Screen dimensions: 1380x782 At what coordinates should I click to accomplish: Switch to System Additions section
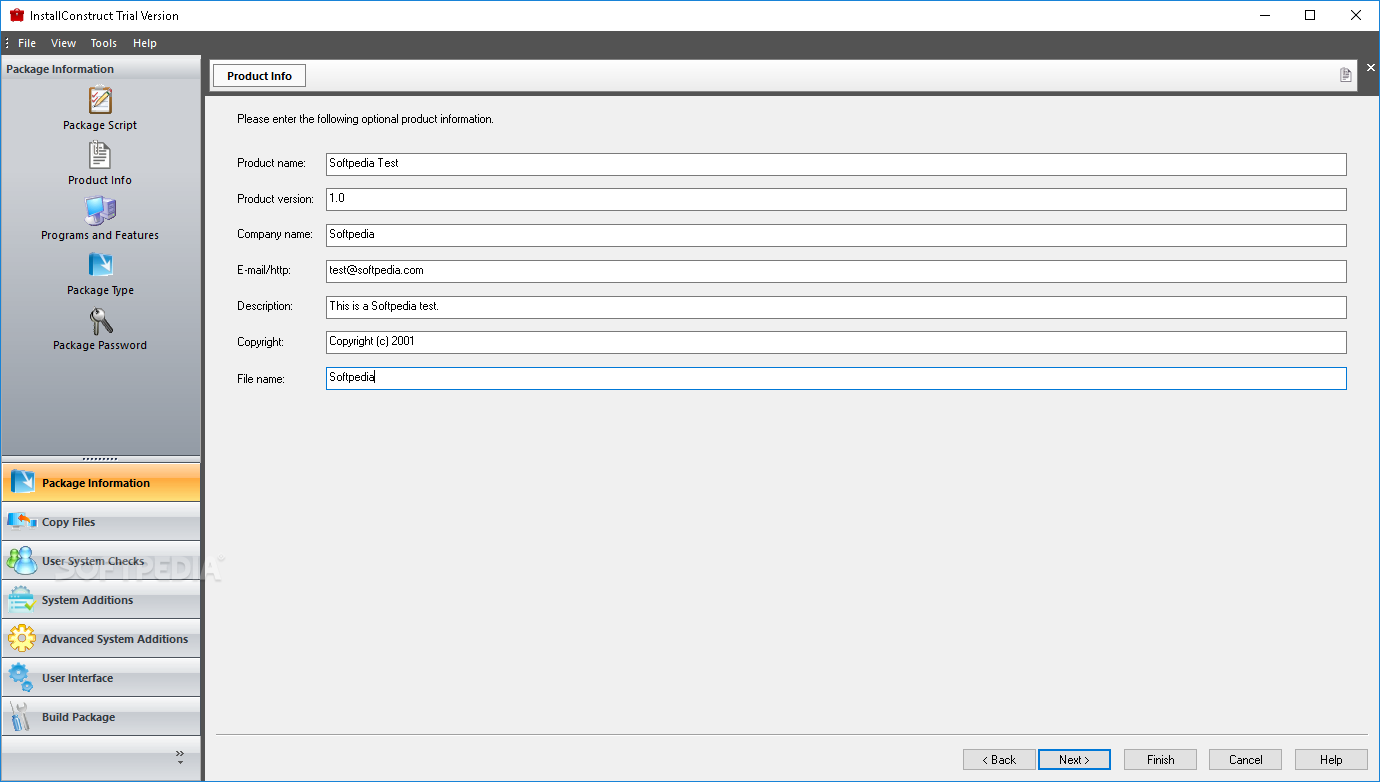101,600
